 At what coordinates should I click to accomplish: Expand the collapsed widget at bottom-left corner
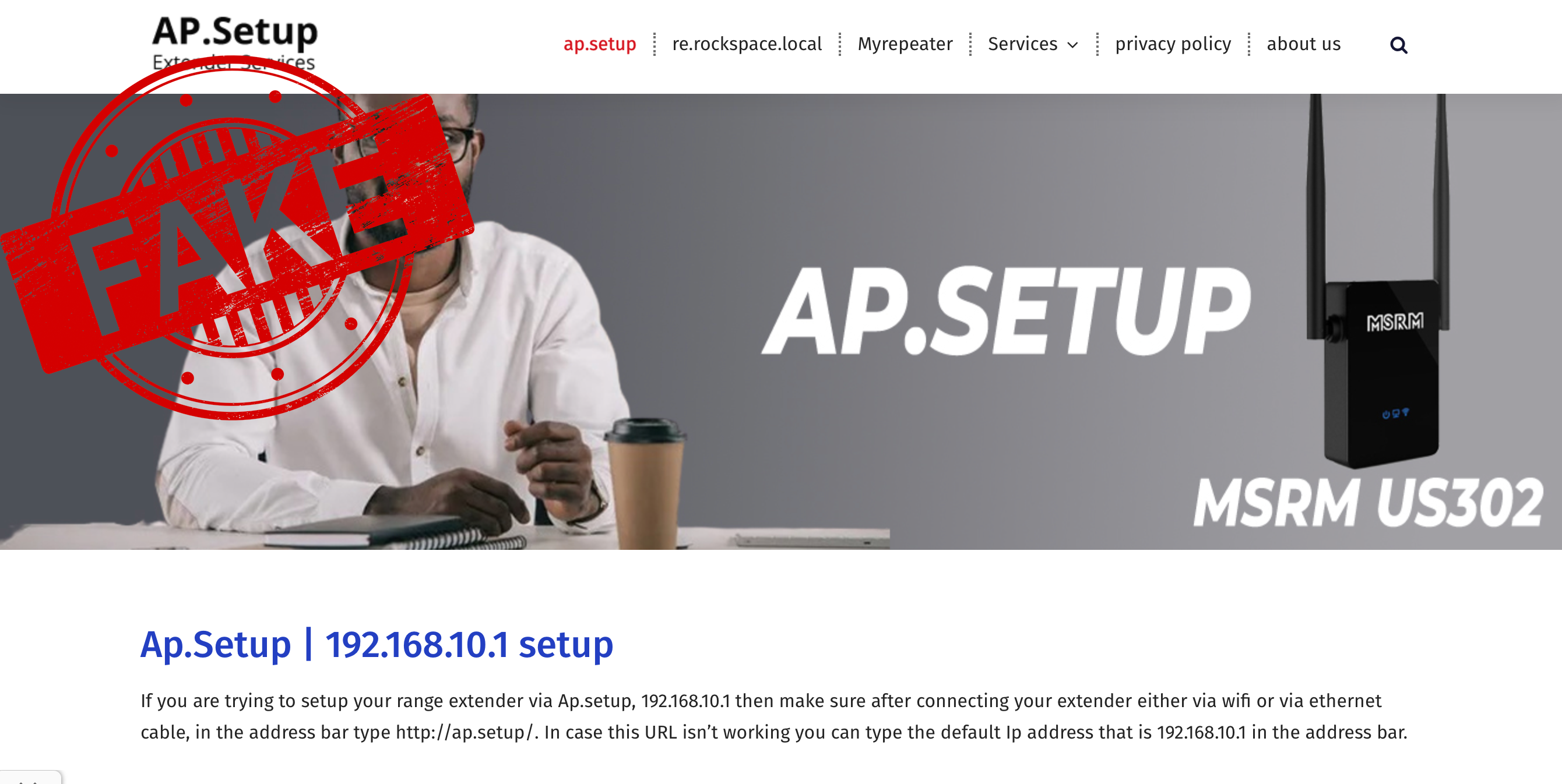[30, 778]
